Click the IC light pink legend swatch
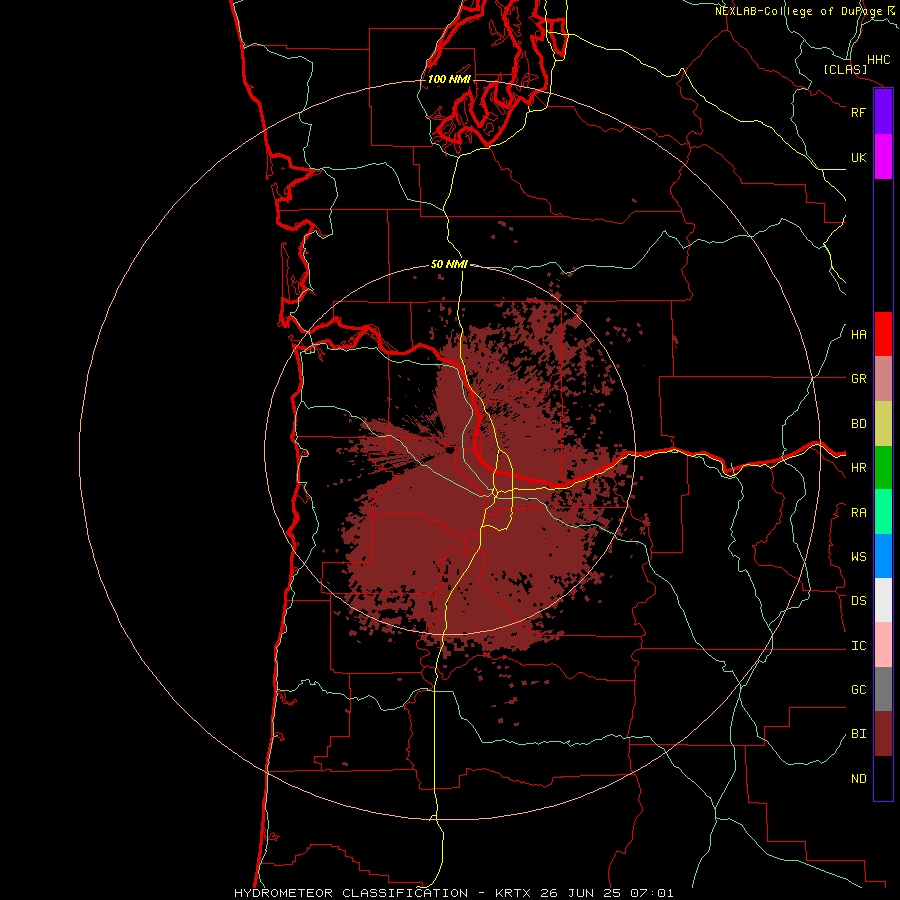This screenshot has width=900, height=900. pos(883,645)
